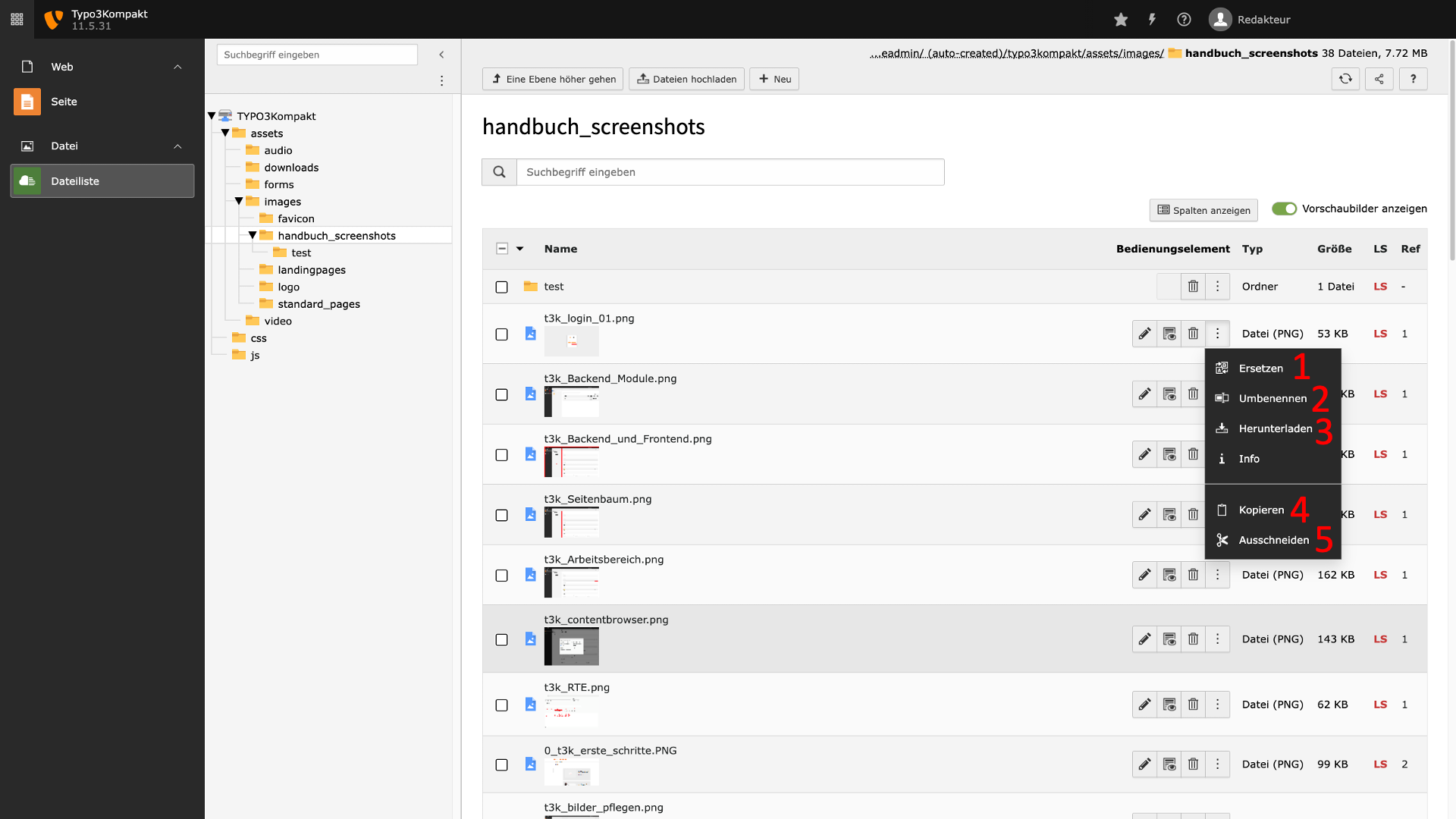Open the bookmarks star icon
Viewport: 1456px width, 819px height.
1121,20
